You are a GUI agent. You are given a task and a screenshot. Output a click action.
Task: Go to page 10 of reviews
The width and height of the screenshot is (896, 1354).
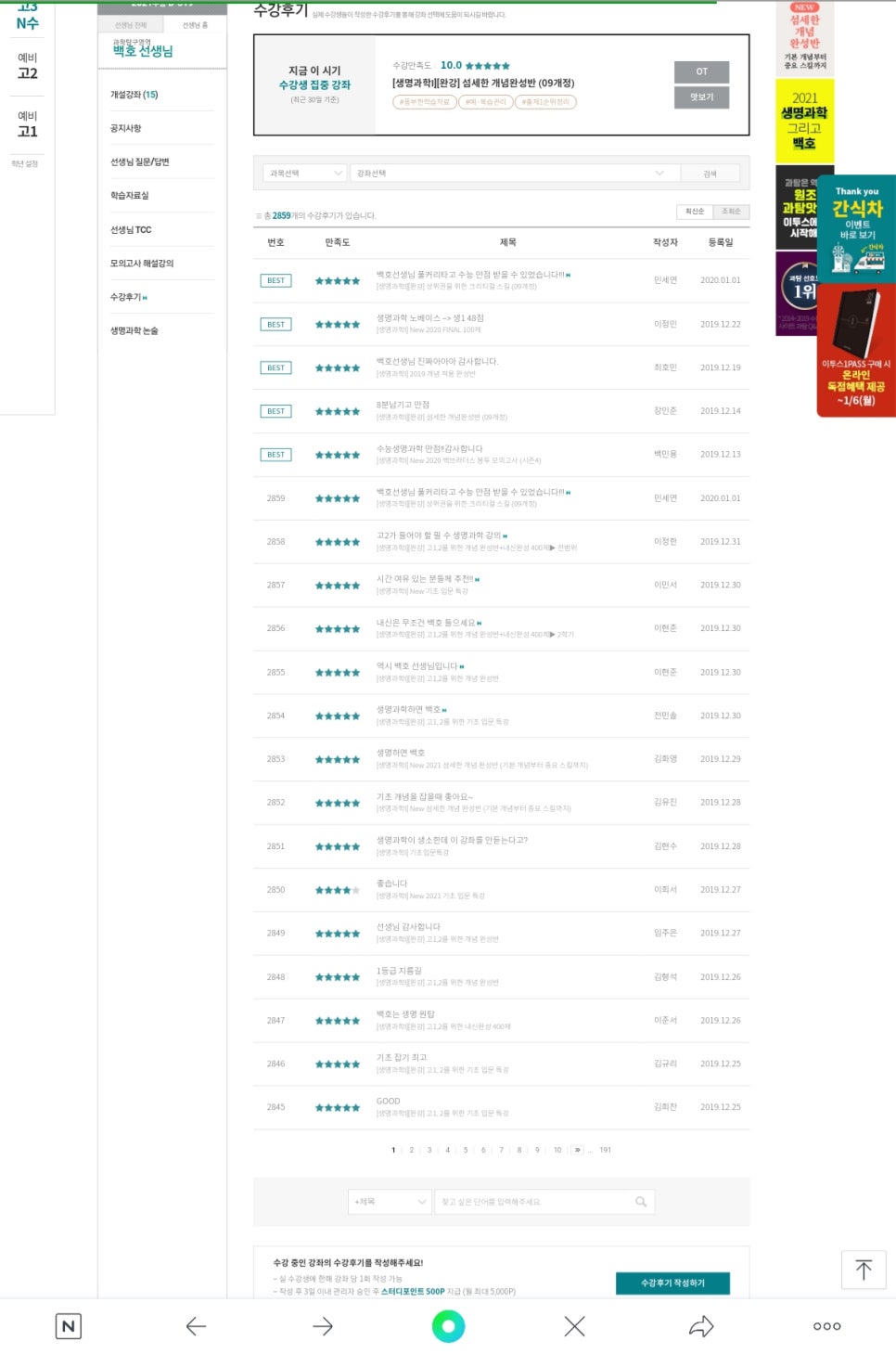pos(557,1150)
